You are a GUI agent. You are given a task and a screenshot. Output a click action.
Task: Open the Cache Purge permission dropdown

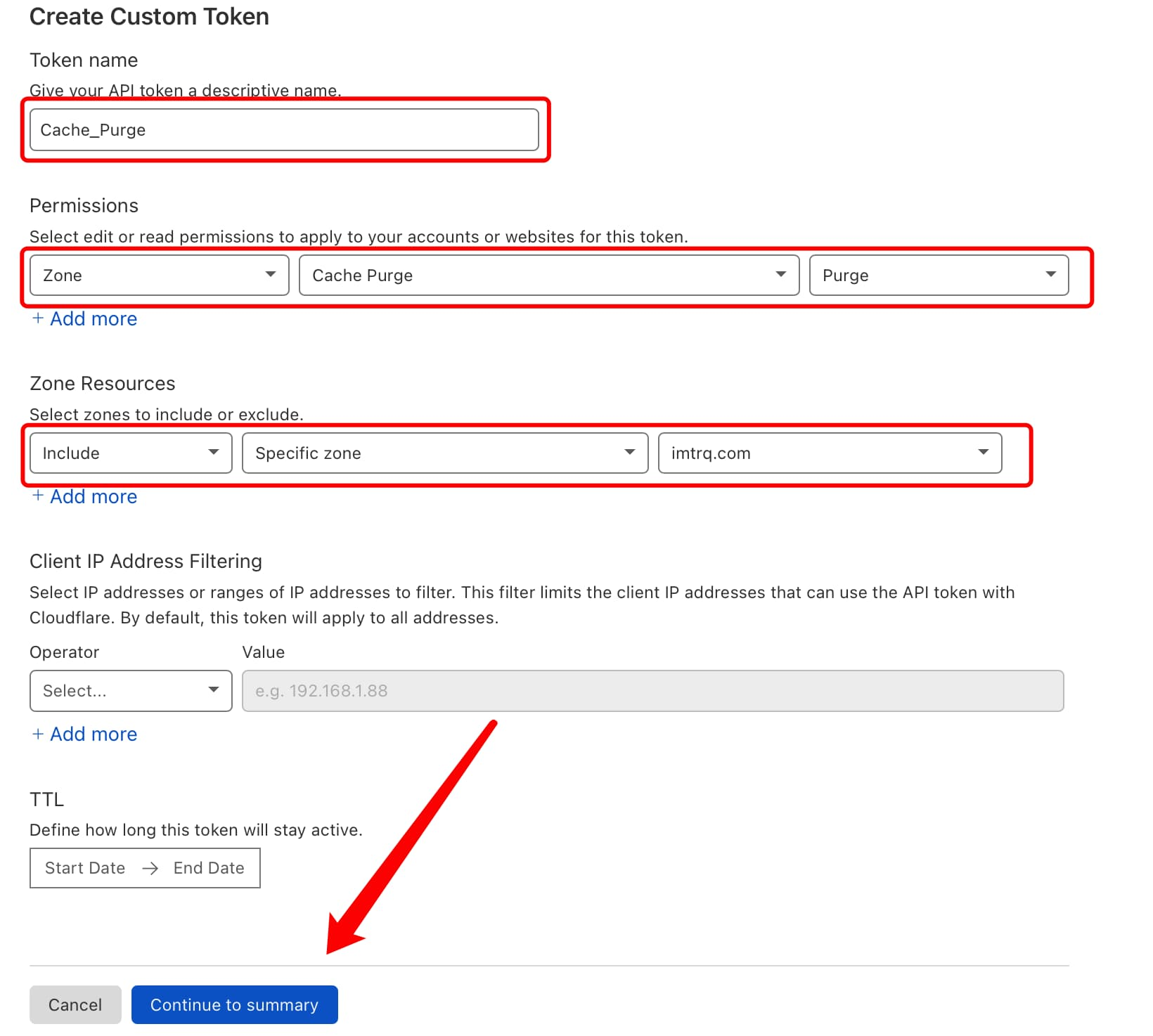tap(548, 276)
